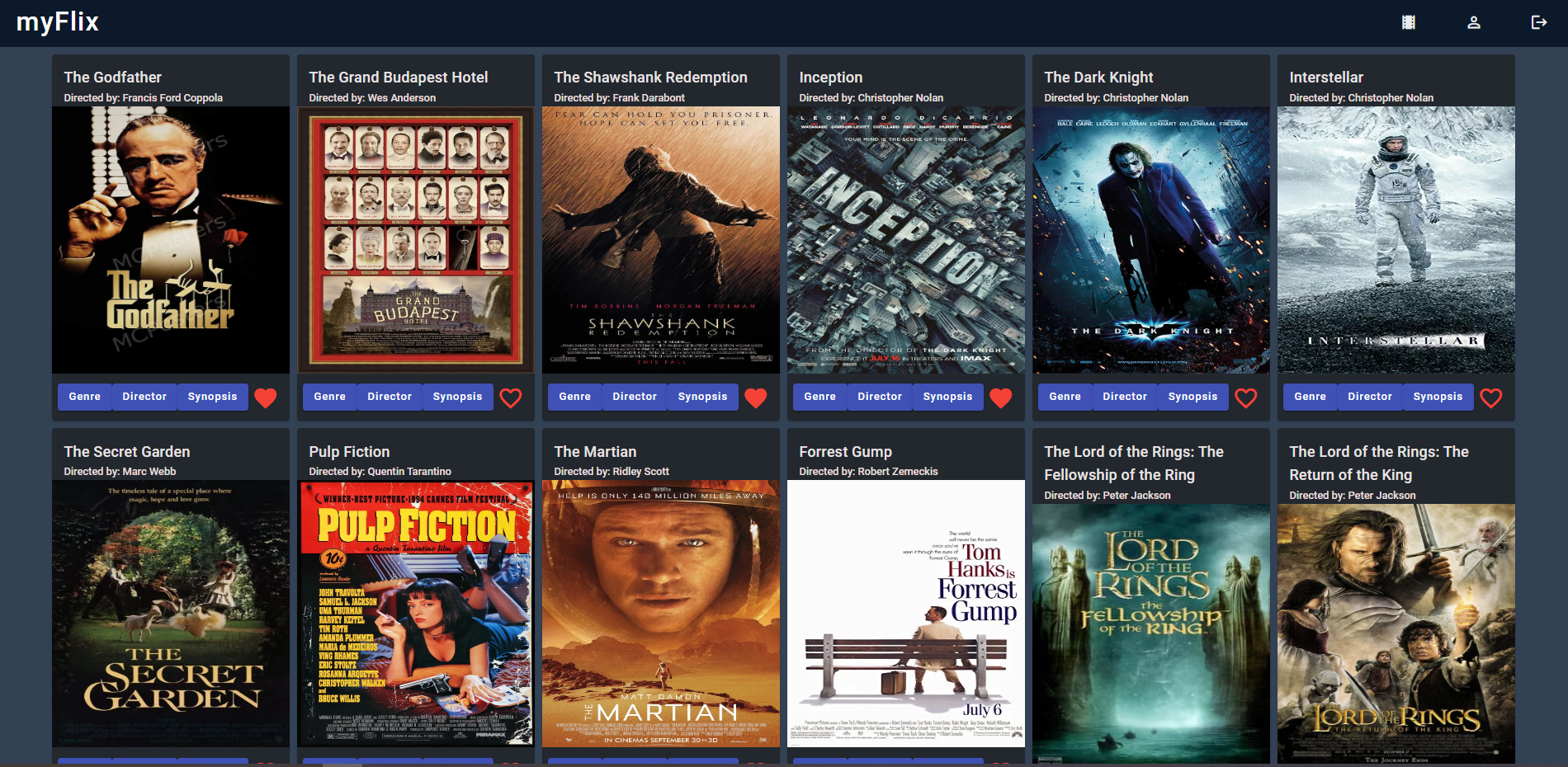The height and width of the screenshot is (767, 1568).
Task: Open the movies list icon in navbar
Action: pyautogui.click(x=1409, y=22)
